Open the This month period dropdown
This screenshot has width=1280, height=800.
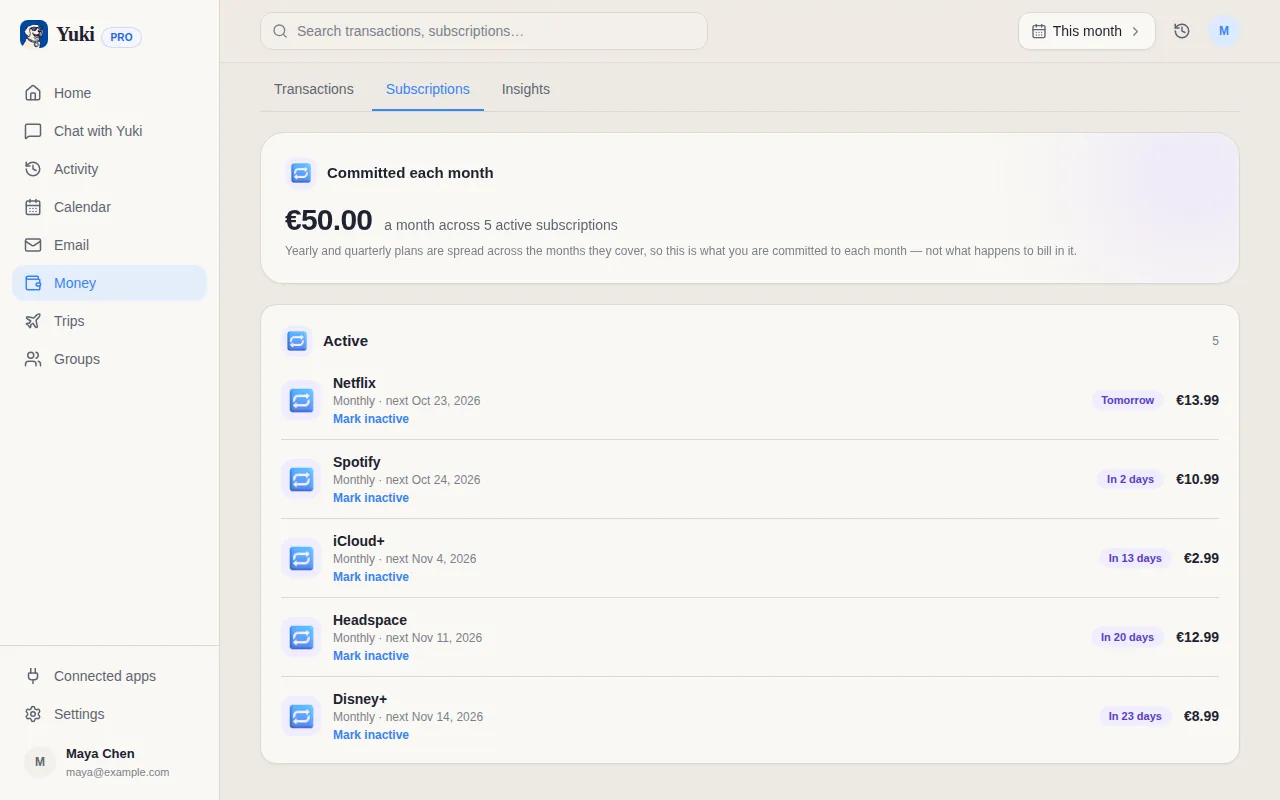point(1087,31)
